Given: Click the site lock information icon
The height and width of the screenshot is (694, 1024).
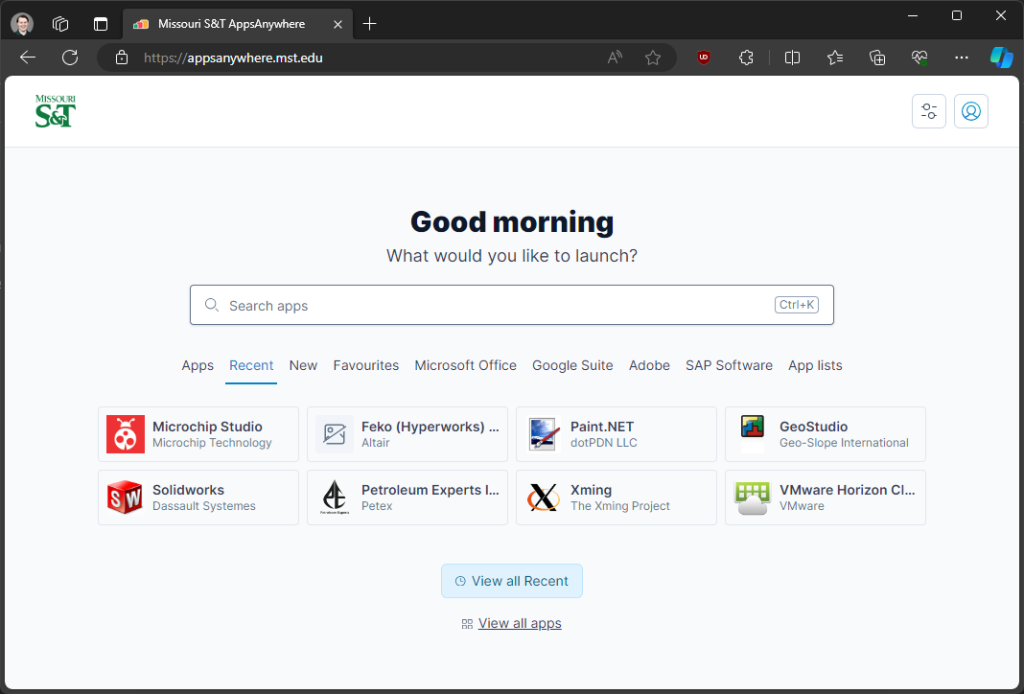Looking at the screenshot, I should (121, 57).
